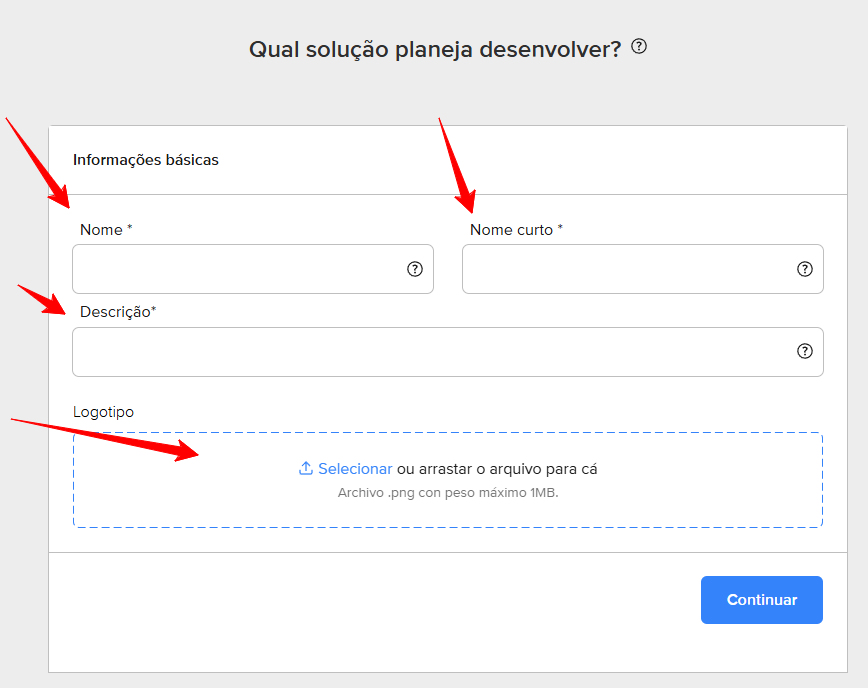Click 'ou arrastar o arquivo para cá' text
Screen dimensions: 868x688
click(497, 469)
